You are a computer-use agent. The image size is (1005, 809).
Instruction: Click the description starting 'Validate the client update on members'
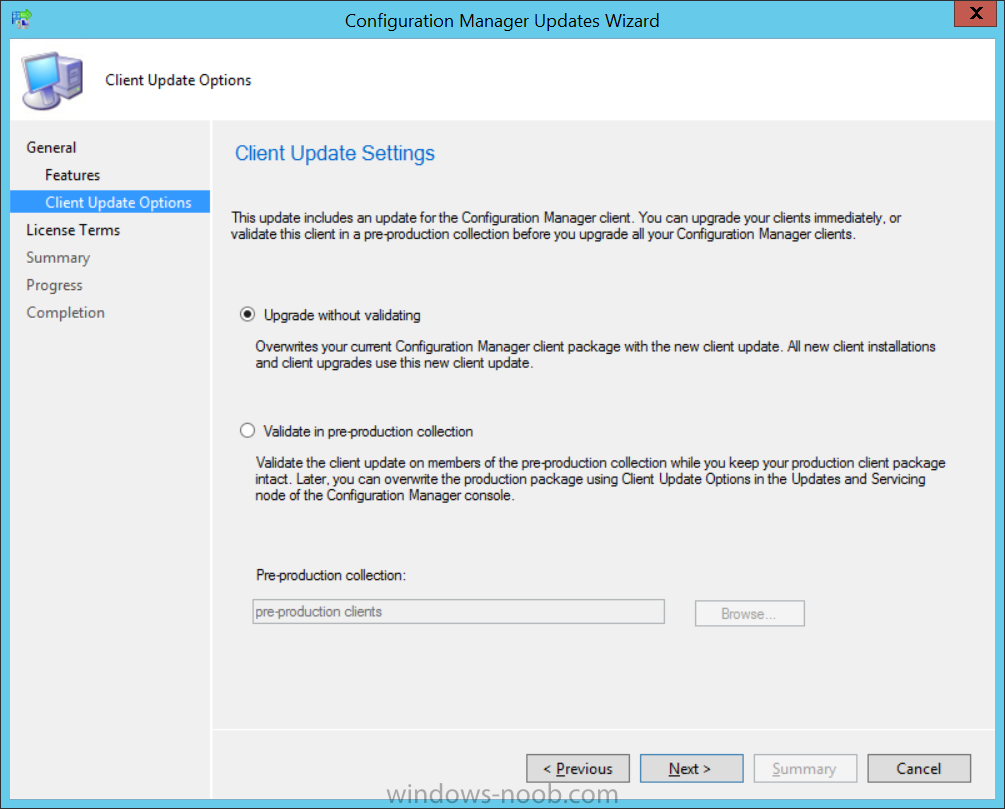[x=601, y=479]
